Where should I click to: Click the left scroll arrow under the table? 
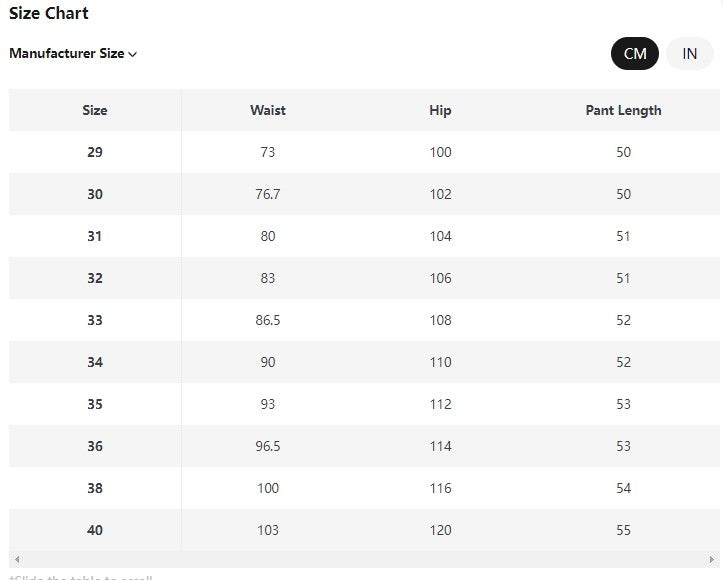[16, 560]
